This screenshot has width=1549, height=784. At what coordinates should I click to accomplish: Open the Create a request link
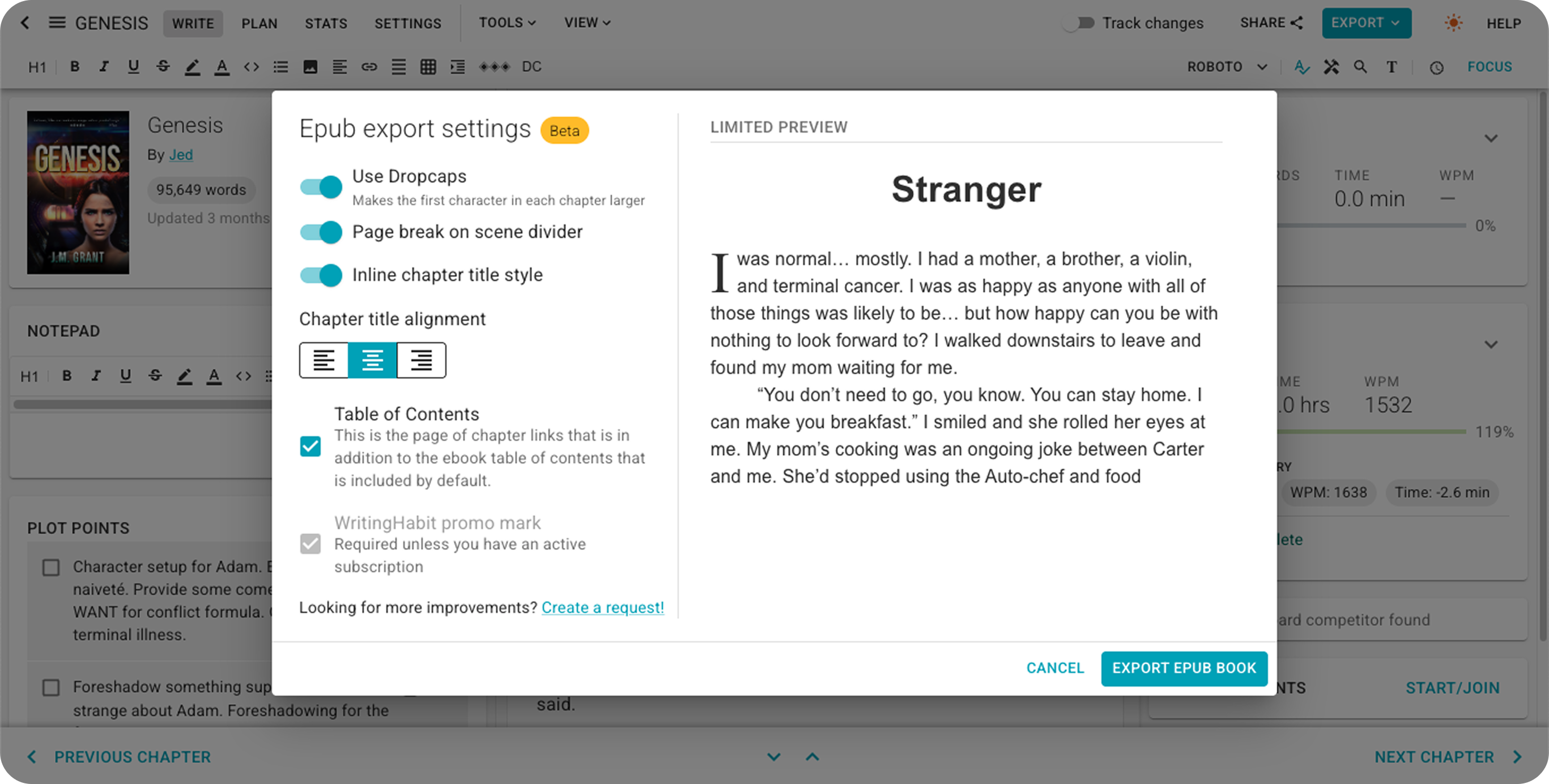[x=602, y=607]
